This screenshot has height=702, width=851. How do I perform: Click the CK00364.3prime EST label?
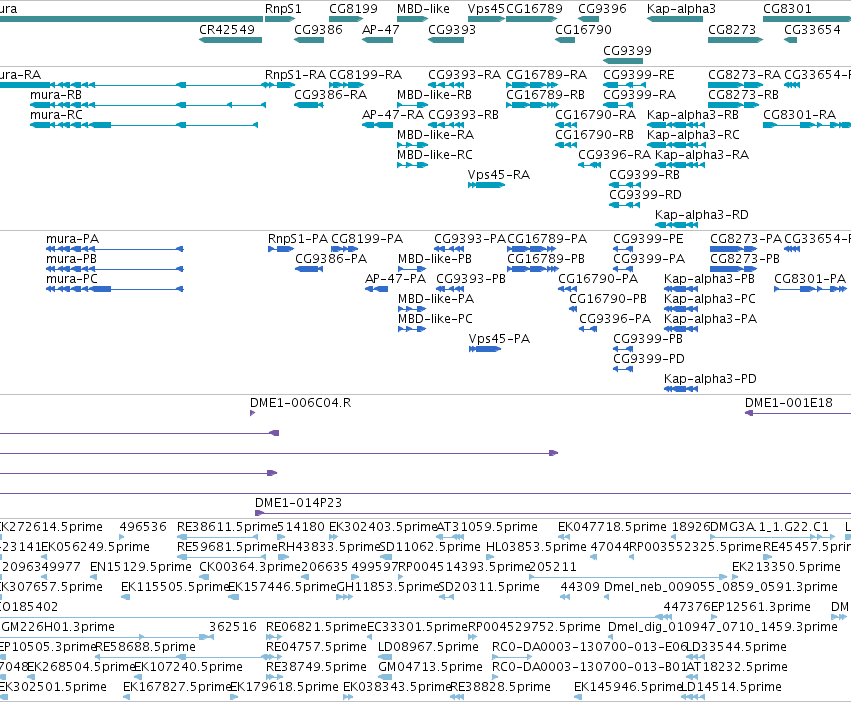pos(250,567)
